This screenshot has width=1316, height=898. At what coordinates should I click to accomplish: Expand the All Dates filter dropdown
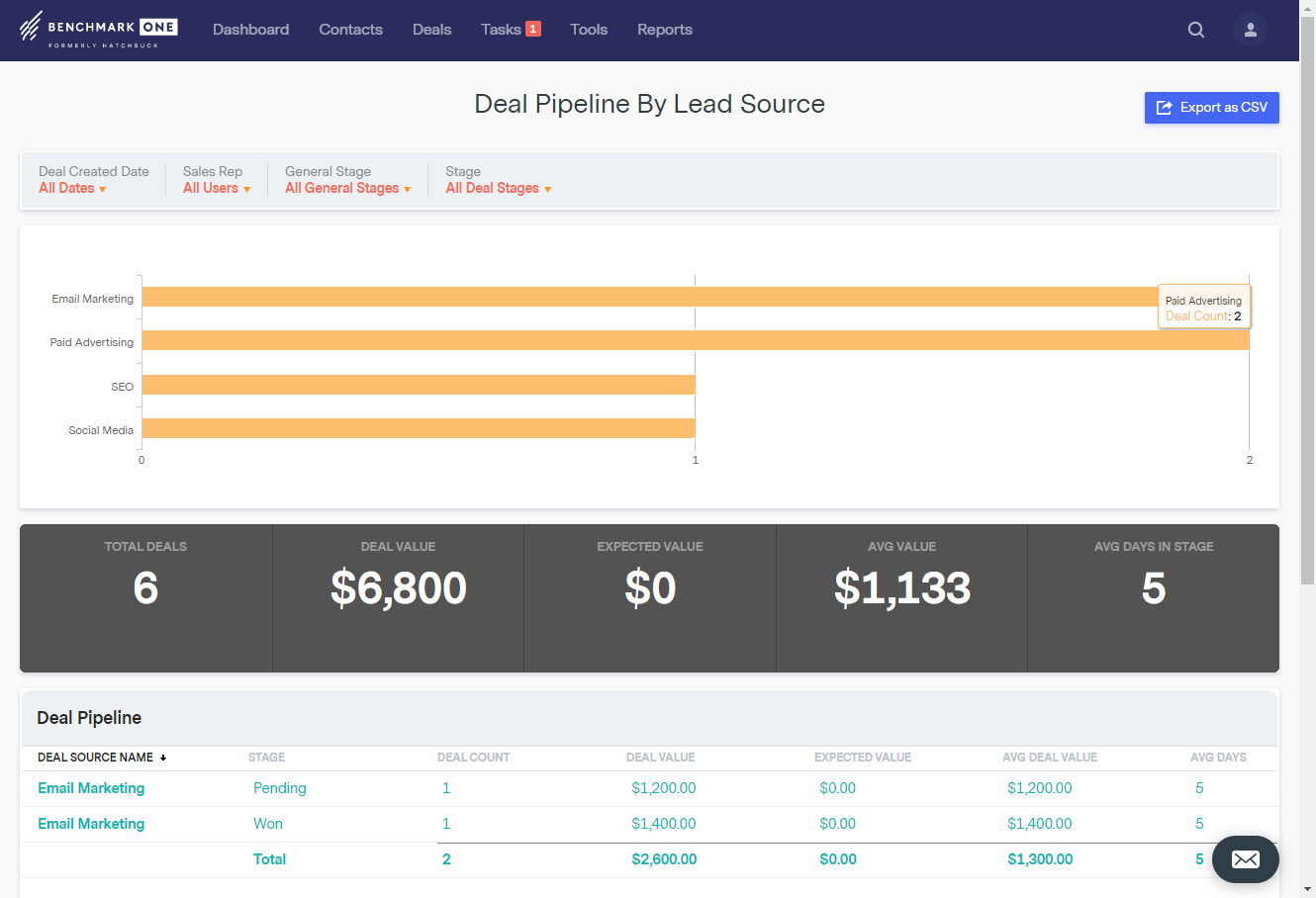coord(72,188)
